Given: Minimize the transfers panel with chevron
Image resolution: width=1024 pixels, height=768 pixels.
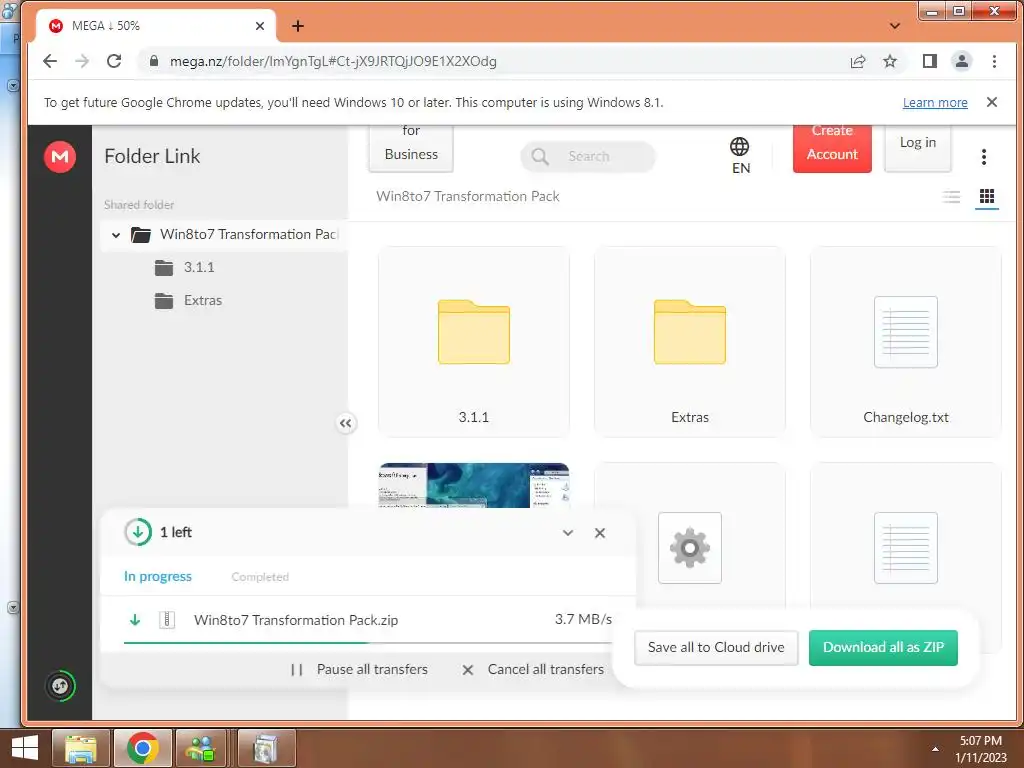Looking at the screenshot, I should point(568,533).
